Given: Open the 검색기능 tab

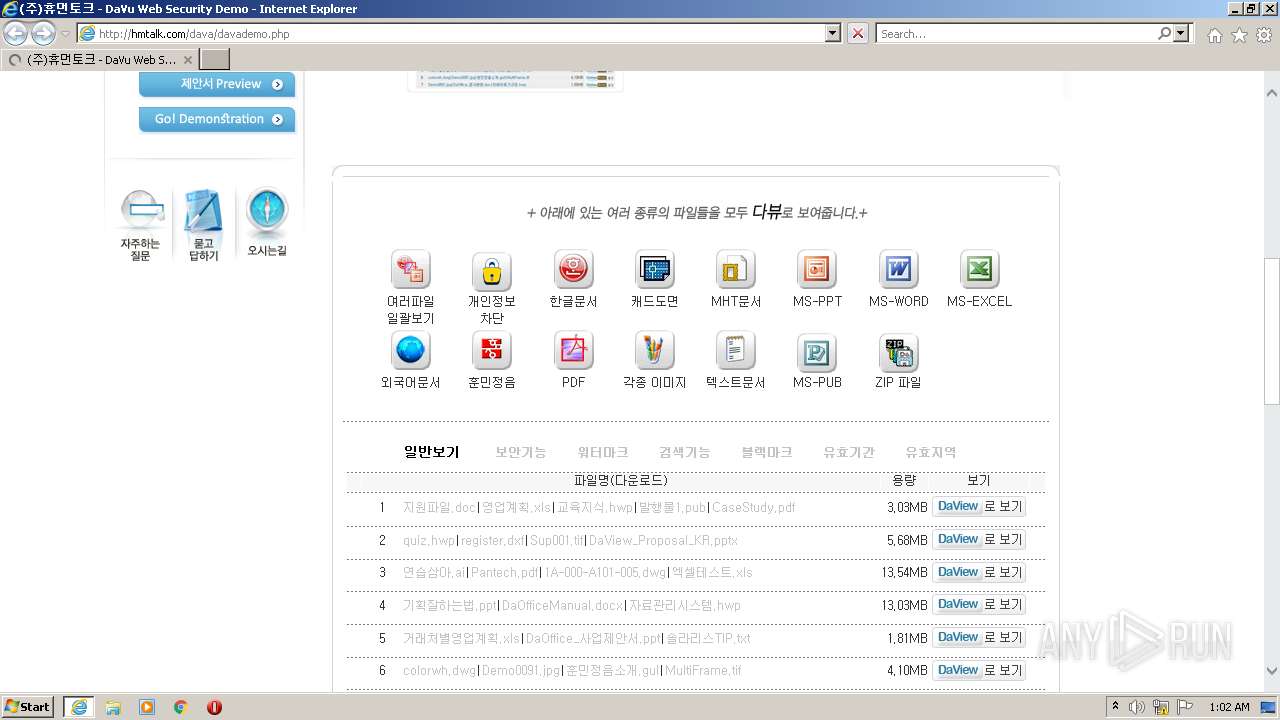Looking at the screenshot, I should (x=685, y=452).
